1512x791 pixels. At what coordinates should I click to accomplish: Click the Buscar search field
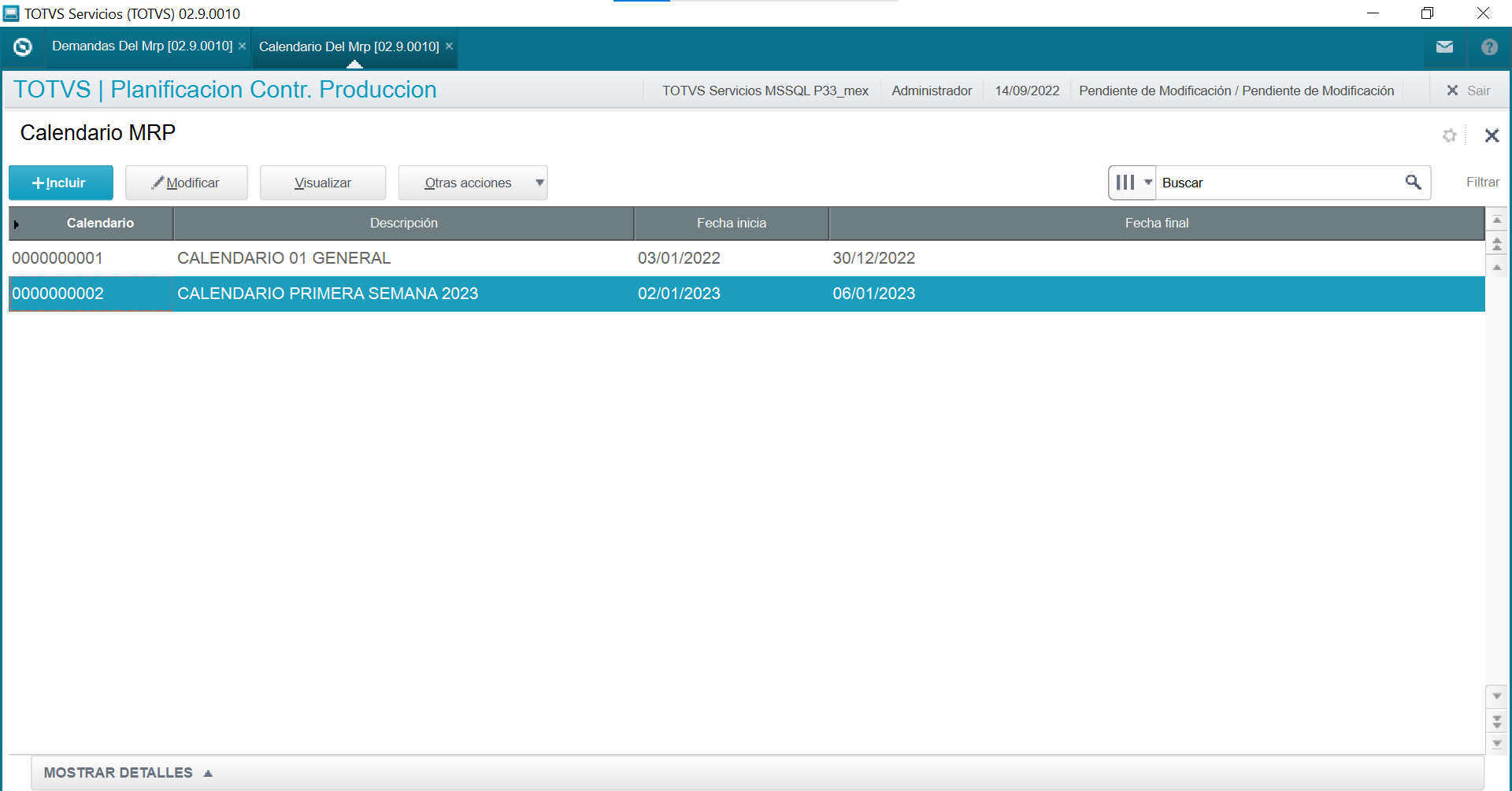tap(1280, 183)
